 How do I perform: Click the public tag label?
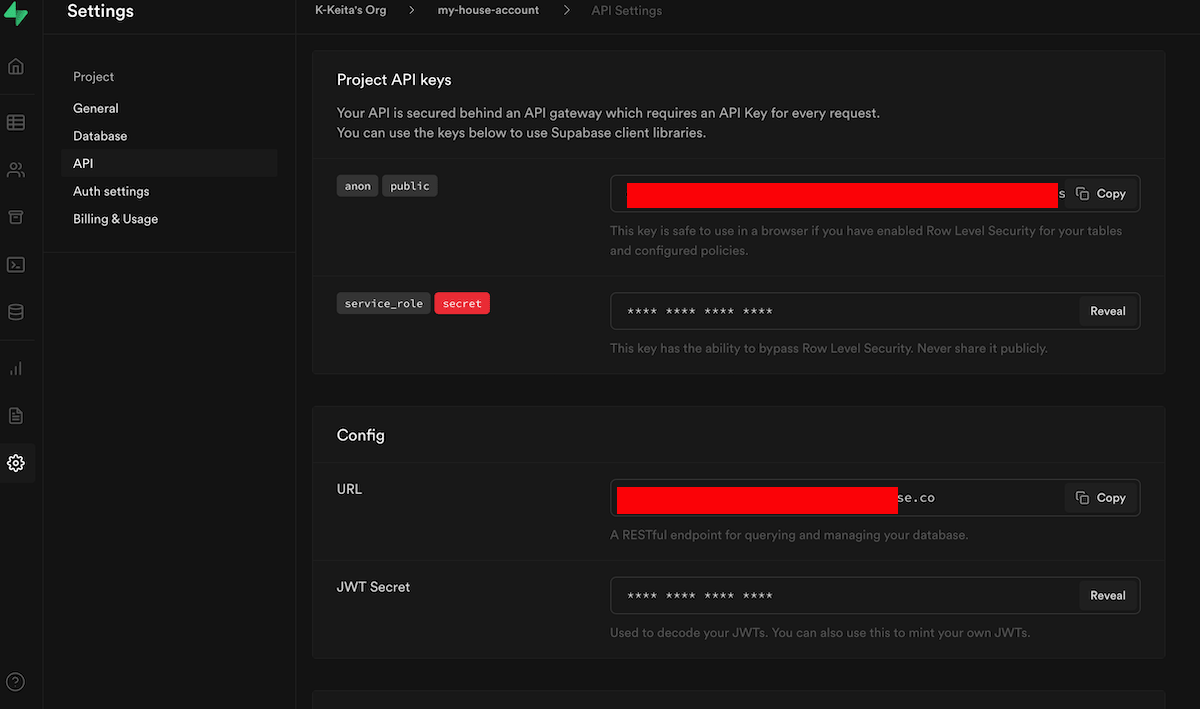tap(410, 186)
